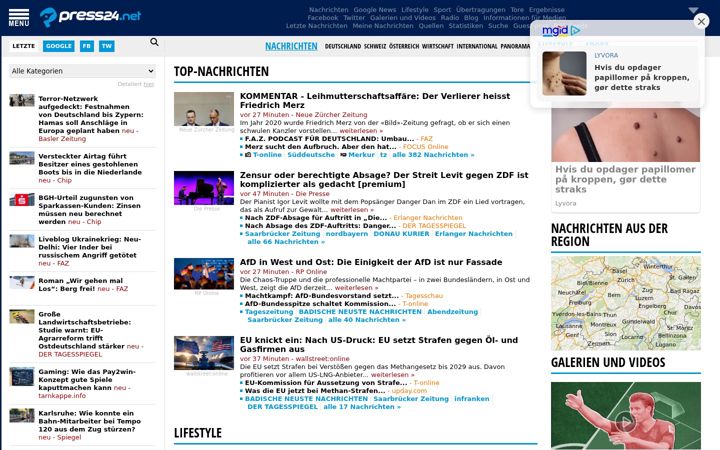Select the GOOGLE tab
The width and height of the screenshot is (720, 450).
click(x=59, y=46)
